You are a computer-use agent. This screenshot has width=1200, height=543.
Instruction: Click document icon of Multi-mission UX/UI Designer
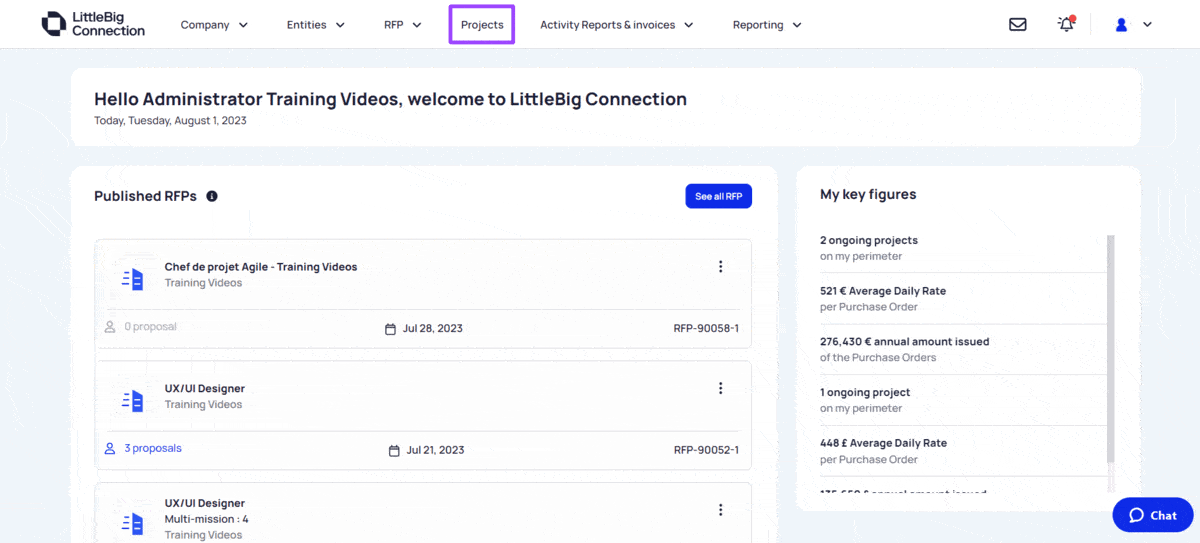click(133, 523)
